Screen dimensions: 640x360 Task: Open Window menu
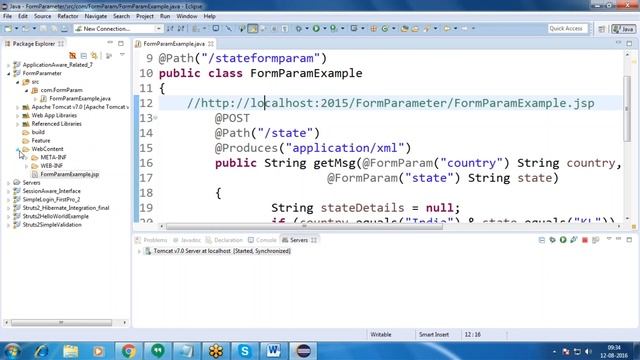[x=187, y=16]
